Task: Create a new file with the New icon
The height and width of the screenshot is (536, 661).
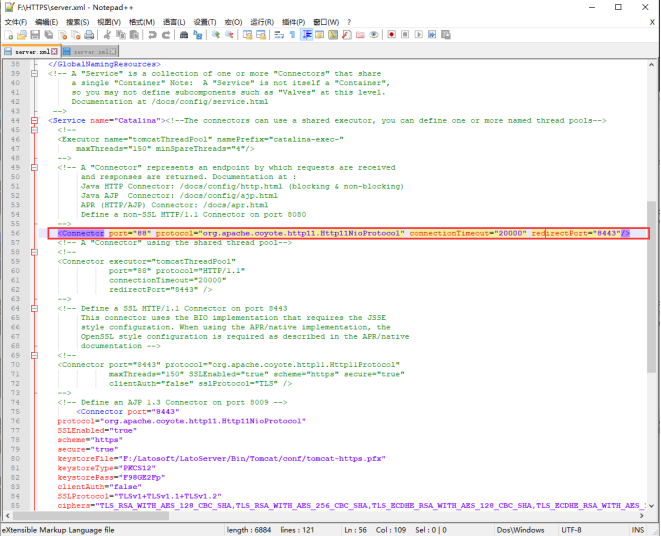Action: (9, 35)
